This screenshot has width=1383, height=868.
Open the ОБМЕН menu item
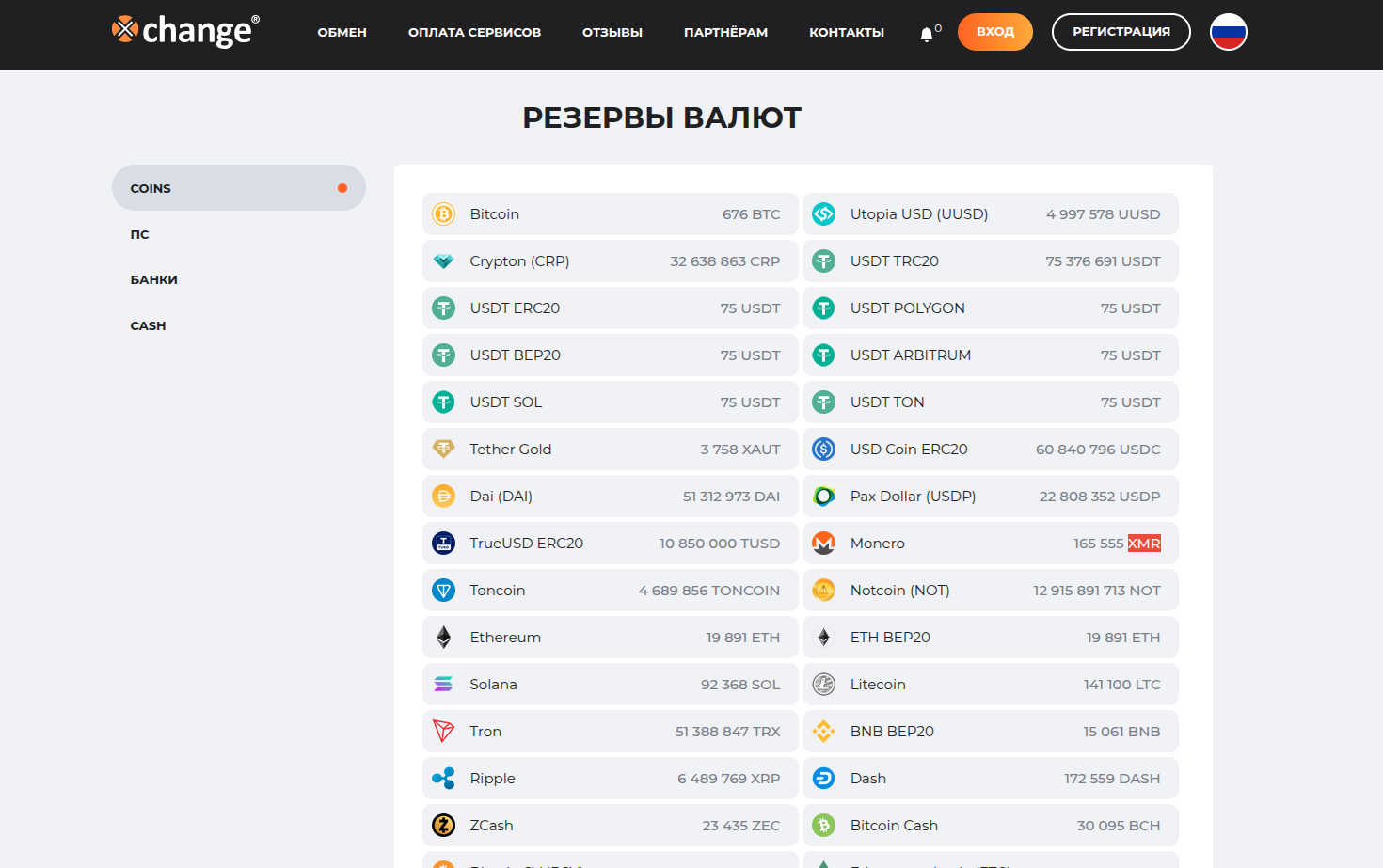pyautogui.click(x=342, y=32)
